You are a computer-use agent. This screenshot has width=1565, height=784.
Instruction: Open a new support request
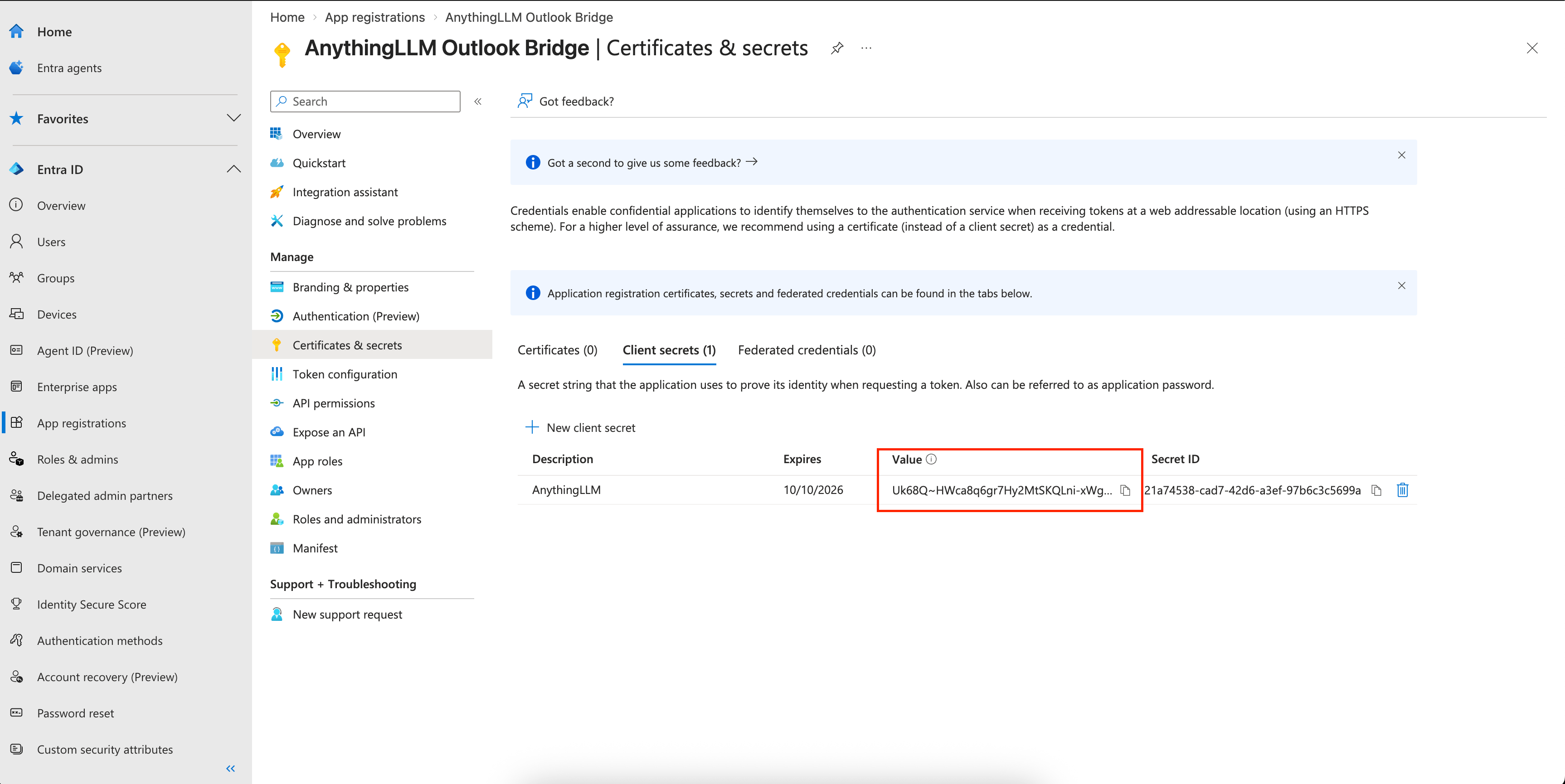point(347,614)
